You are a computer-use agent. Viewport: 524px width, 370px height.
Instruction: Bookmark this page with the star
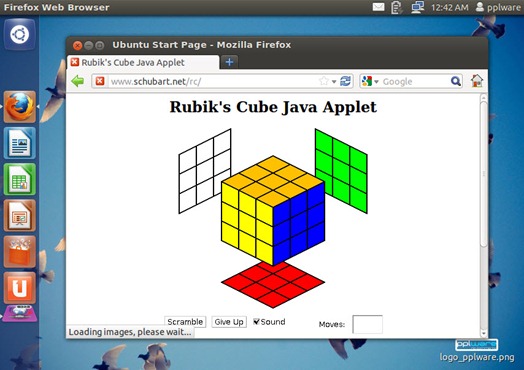[323, 81]
